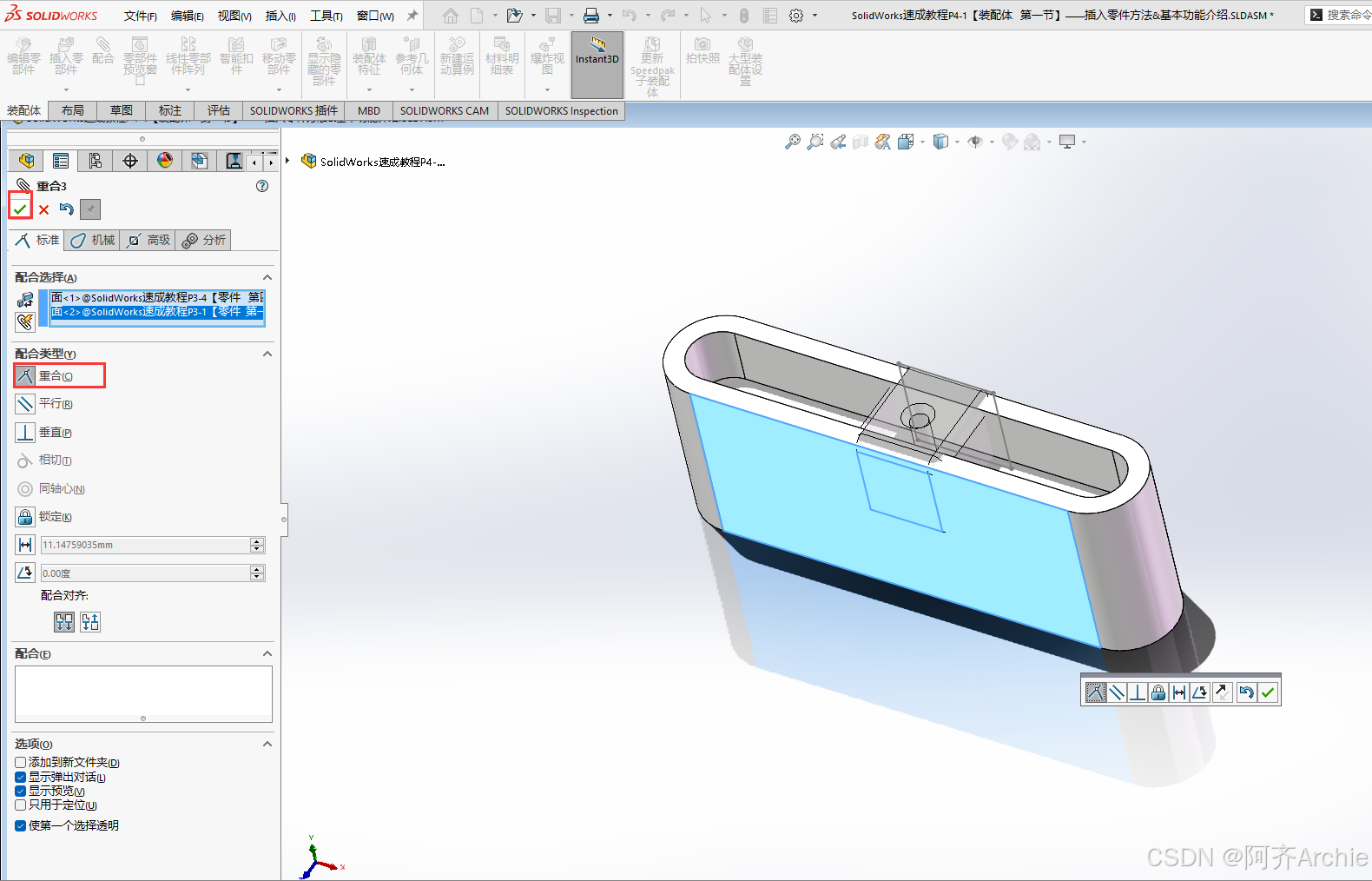Switch to 分析 mates tab

click(x=204, y=240)
